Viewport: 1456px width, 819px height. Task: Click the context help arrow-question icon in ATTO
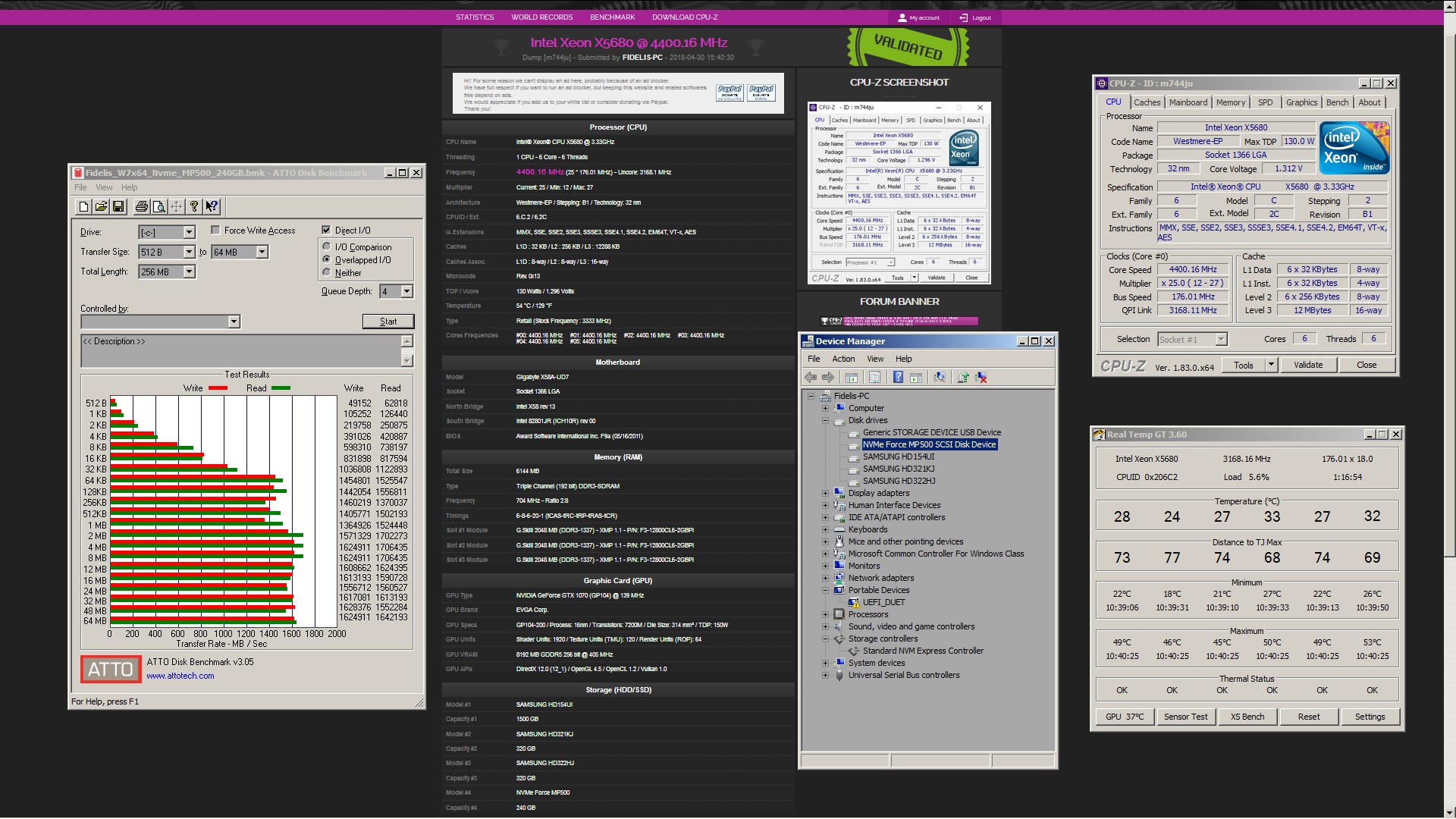pos(212,206)
